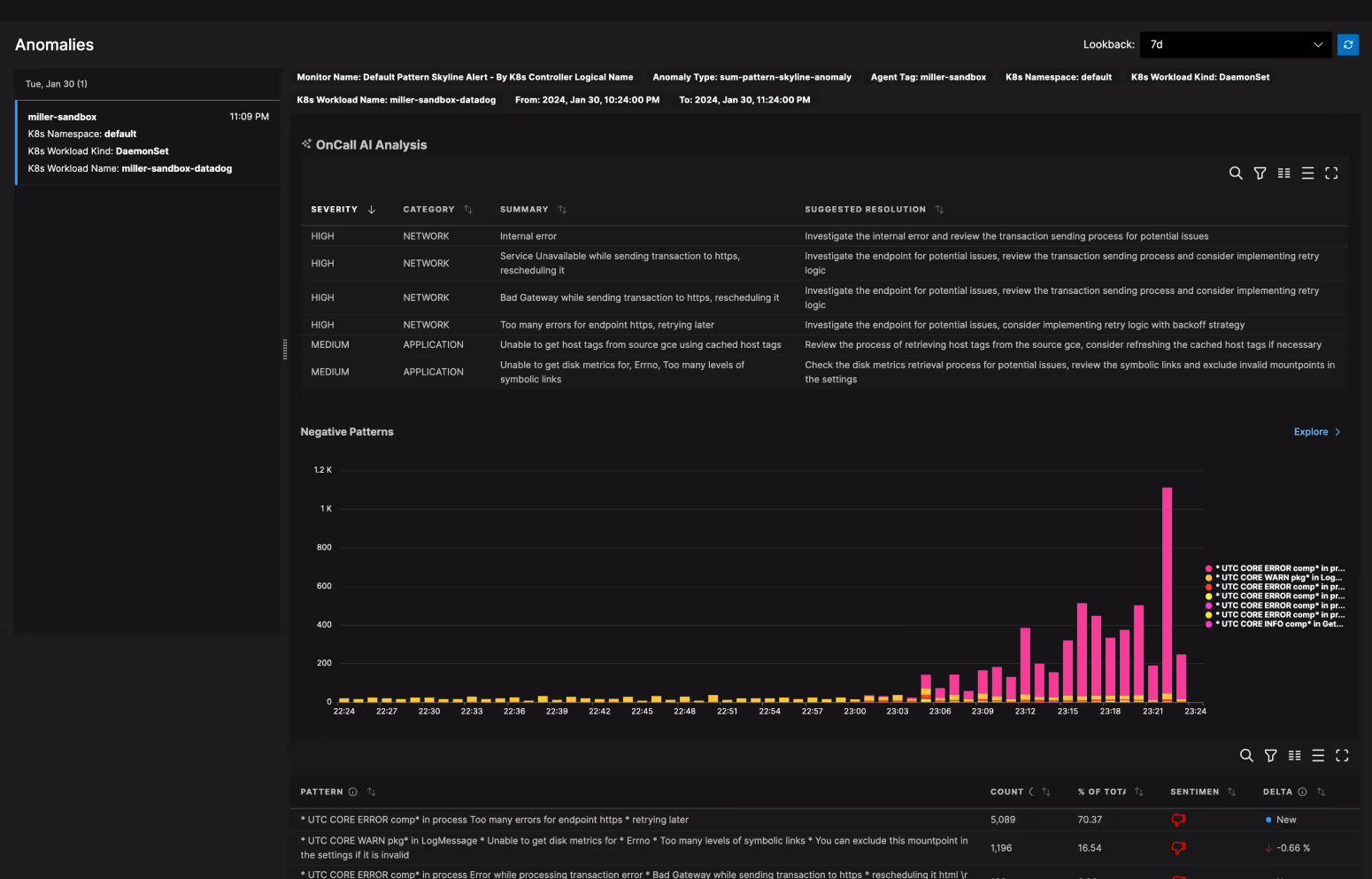Toggle sort on the DELTA column
Image resolution: width=1372 pixels, height=879 pixels.
1321,791
